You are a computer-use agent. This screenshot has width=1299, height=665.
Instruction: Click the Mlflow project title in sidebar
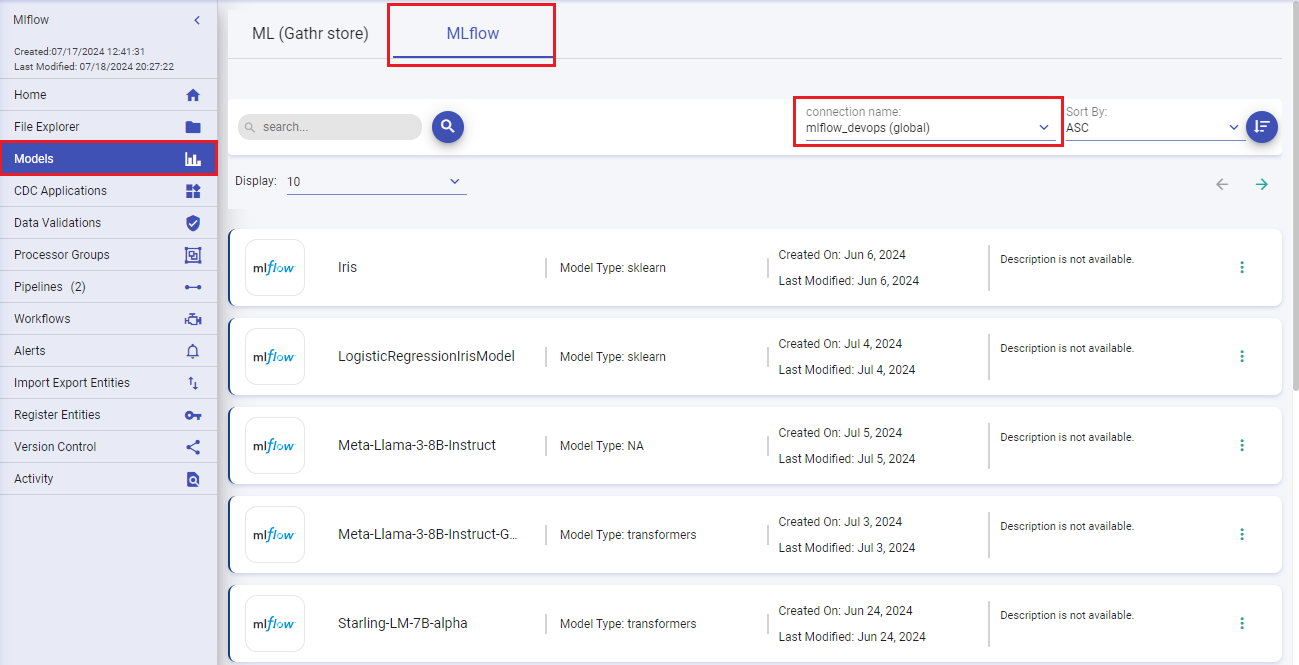pos(31,20)
